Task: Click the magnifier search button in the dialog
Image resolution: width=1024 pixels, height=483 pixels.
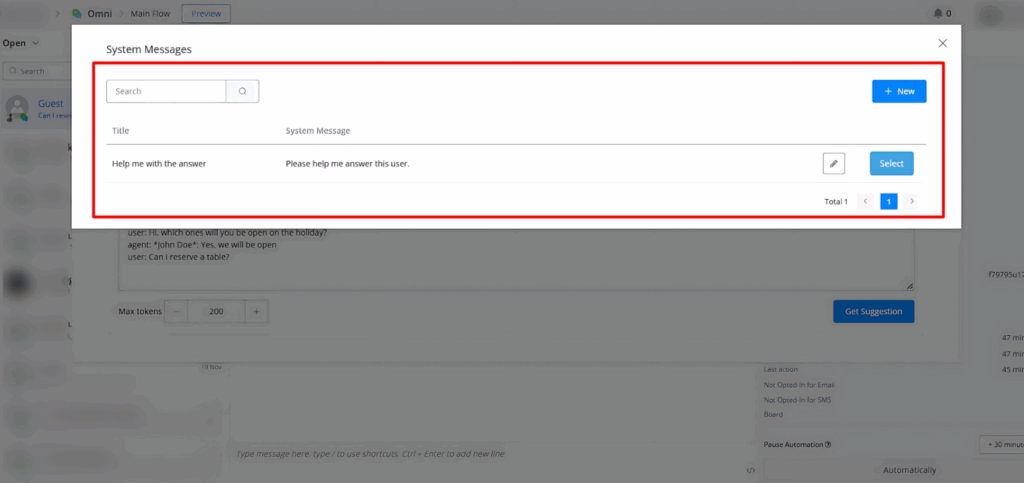Action: tap(242, 91)
